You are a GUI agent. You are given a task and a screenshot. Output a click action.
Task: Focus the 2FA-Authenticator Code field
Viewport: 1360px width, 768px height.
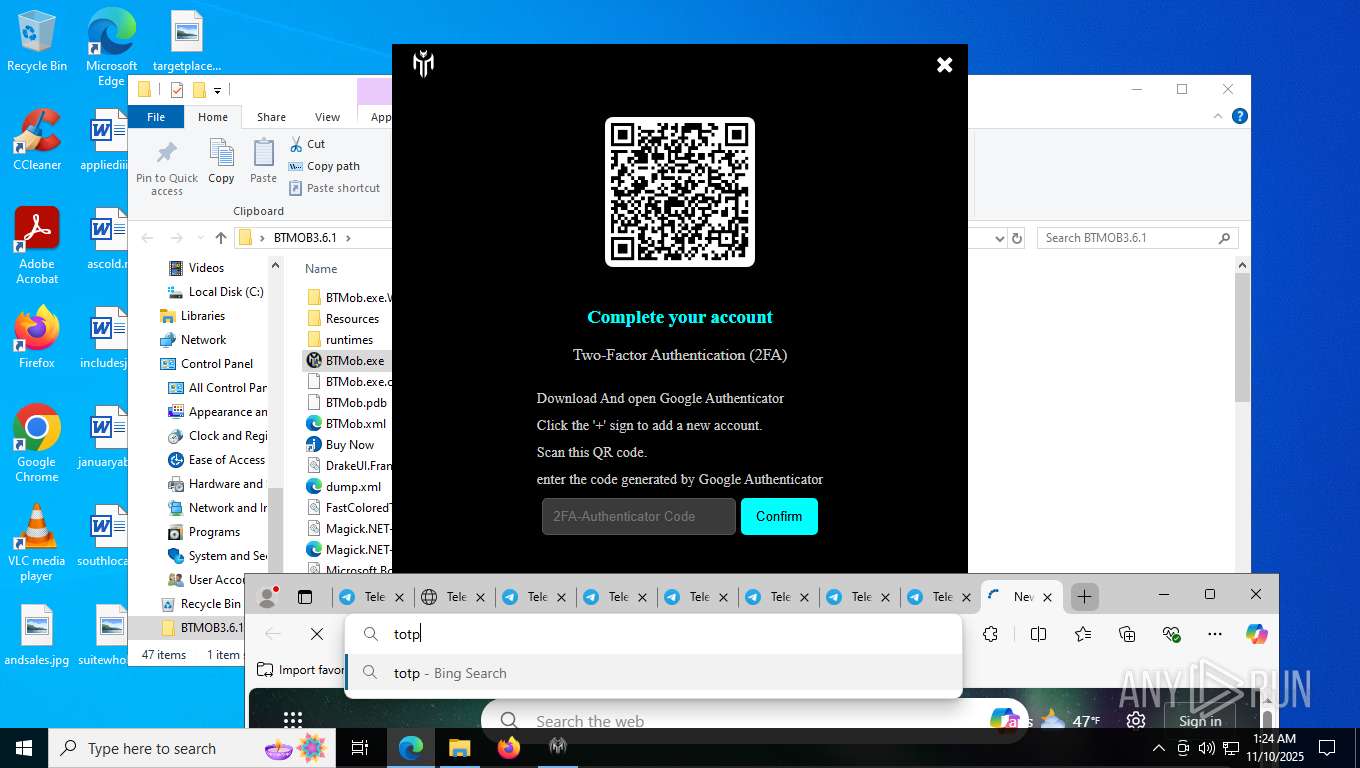point(639,516)
